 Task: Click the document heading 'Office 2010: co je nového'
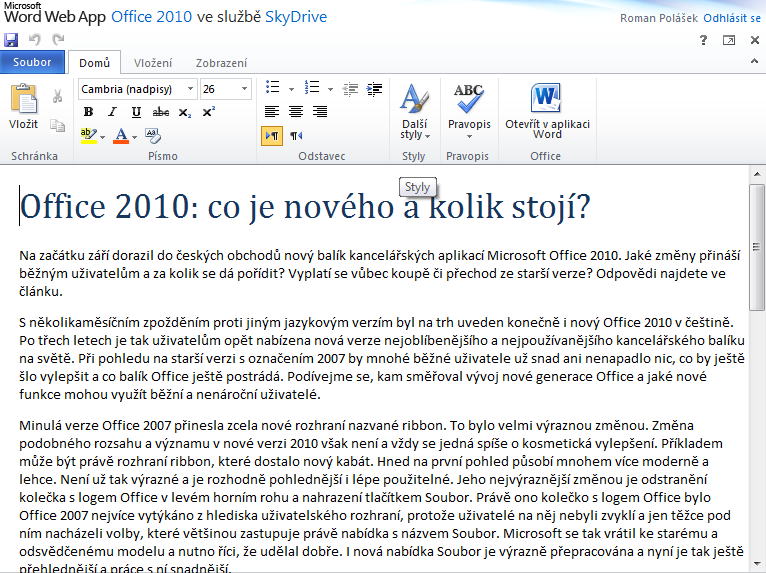305,207
